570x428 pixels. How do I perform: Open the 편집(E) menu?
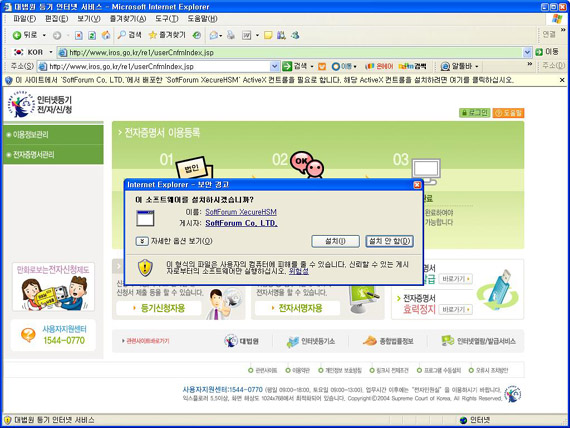[x=56, y=18]
